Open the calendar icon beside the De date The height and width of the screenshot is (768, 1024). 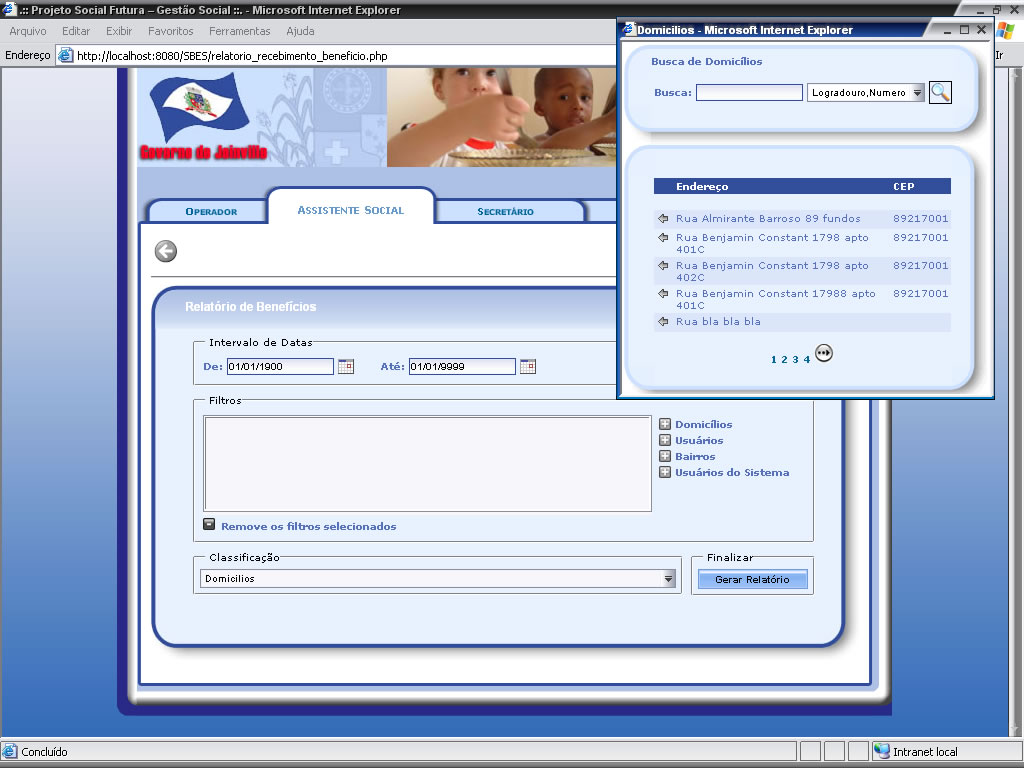(x=345, y=366)
